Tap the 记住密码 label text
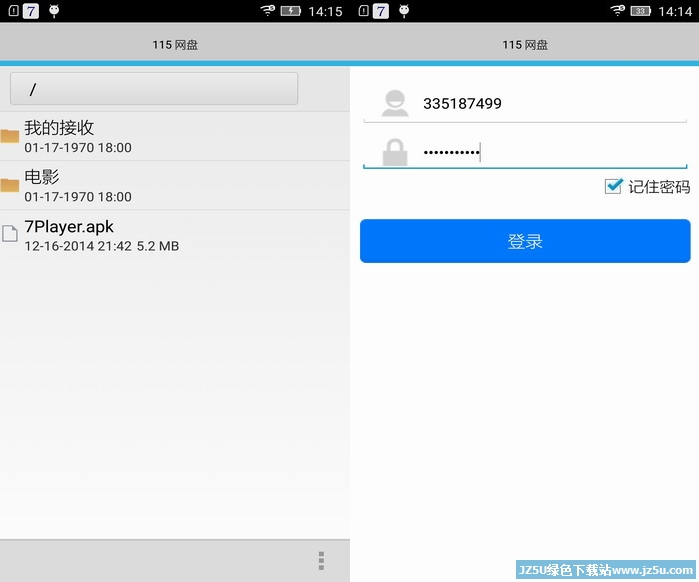The height and width of the screenshot is (582, 699). click(659, 187)
